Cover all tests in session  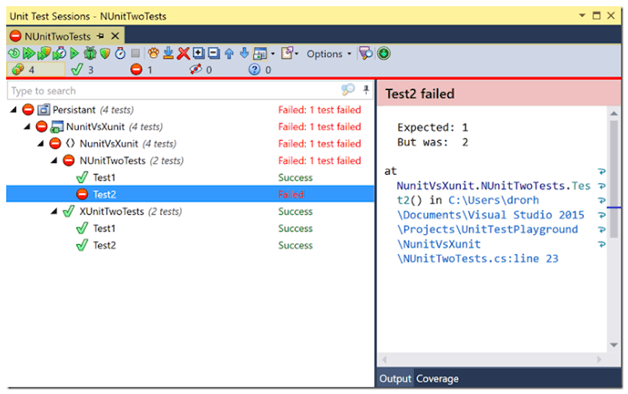click(44, 53)
